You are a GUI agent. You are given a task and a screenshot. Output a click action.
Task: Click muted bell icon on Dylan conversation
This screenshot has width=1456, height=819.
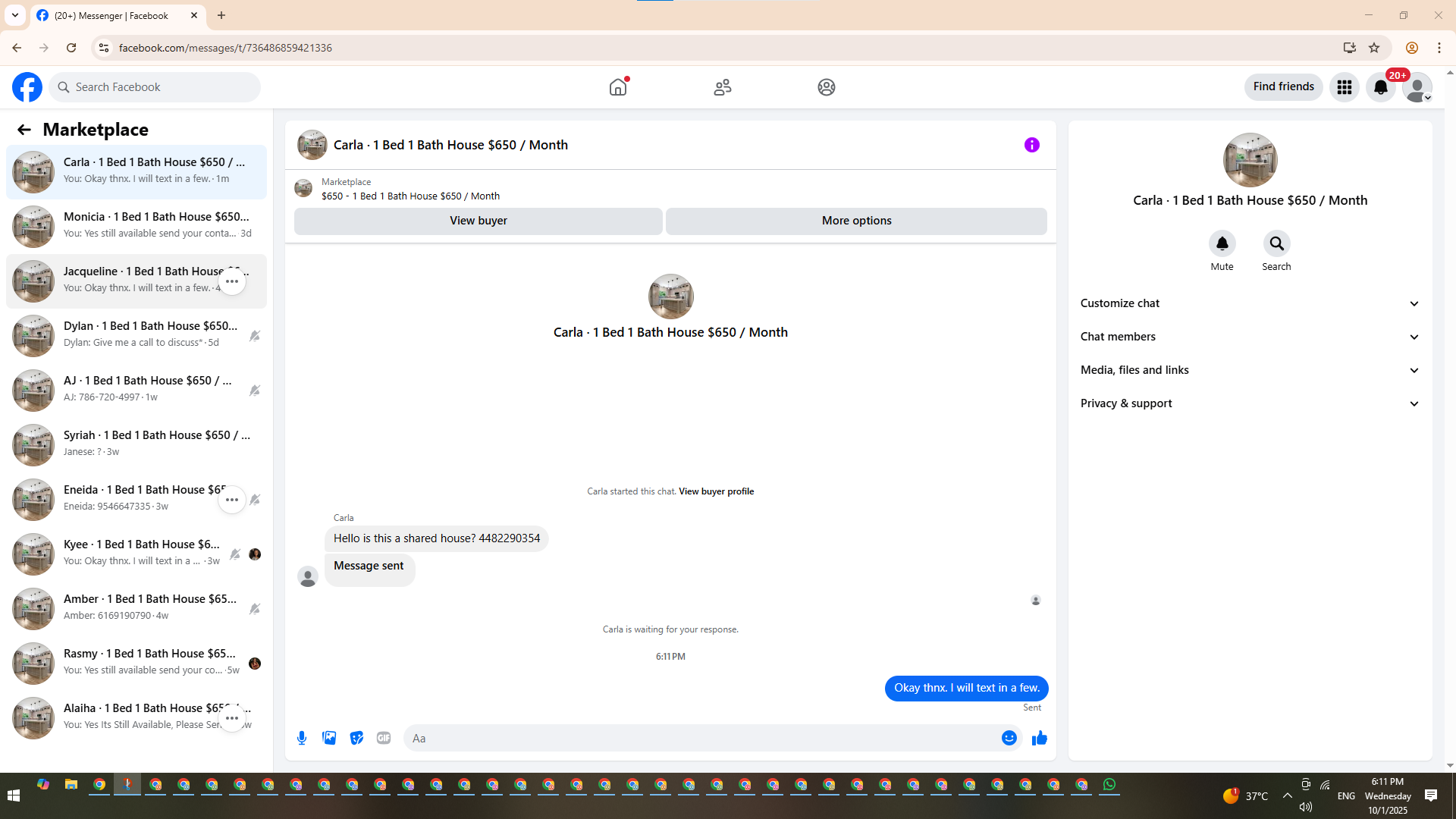coord(255,336)
